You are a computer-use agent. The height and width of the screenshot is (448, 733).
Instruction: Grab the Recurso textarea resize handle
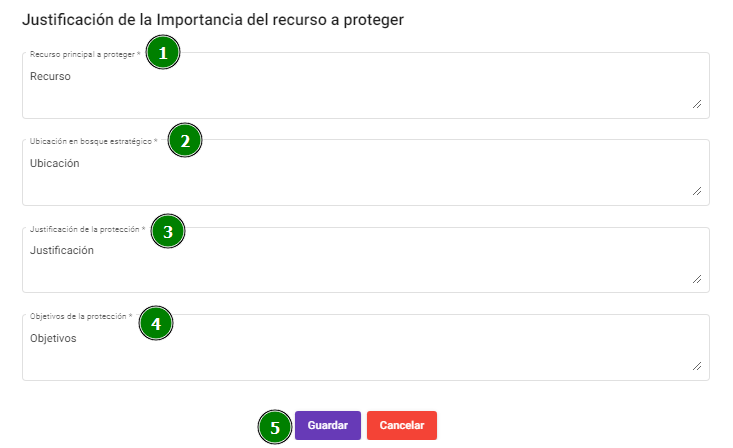697,104
